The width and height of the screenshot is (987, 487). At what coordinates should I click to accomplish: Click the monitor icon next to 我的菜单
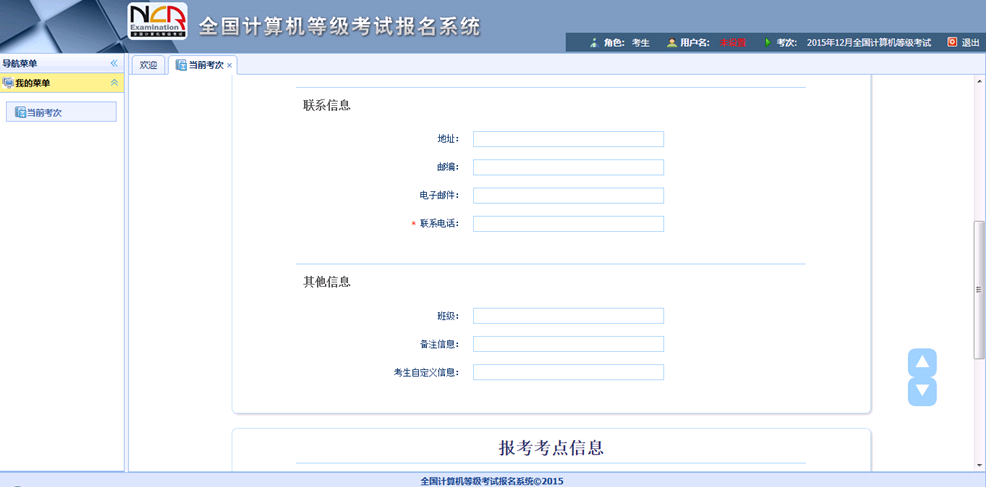(x=8, y=83)
